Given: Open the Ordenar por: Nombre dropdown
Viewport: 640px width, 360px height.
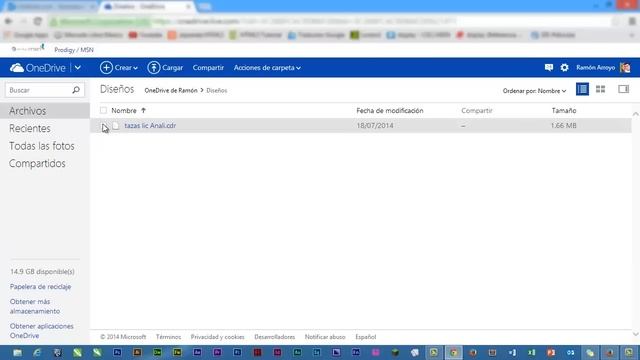Looking at the screenshot, I should click(534, 91).
